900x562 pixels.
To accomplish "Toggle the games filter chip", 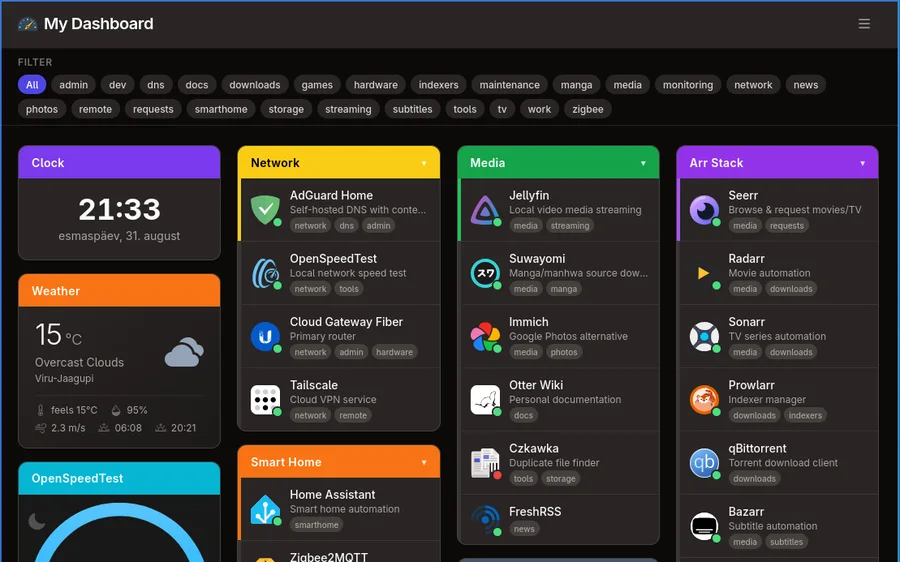I will coord(317,85).
